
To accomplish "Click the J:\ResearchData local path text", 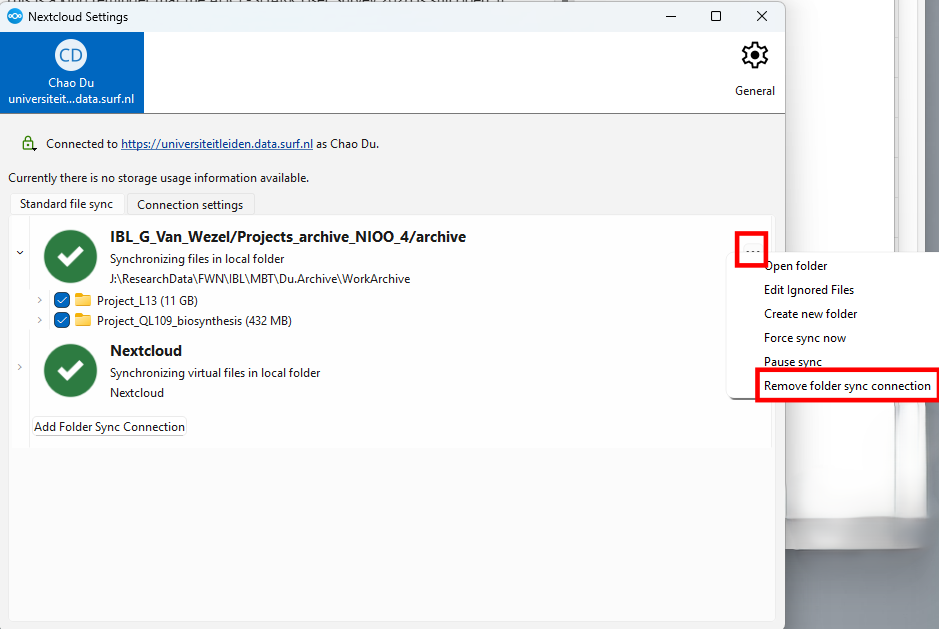I will (x=260, y=279).
